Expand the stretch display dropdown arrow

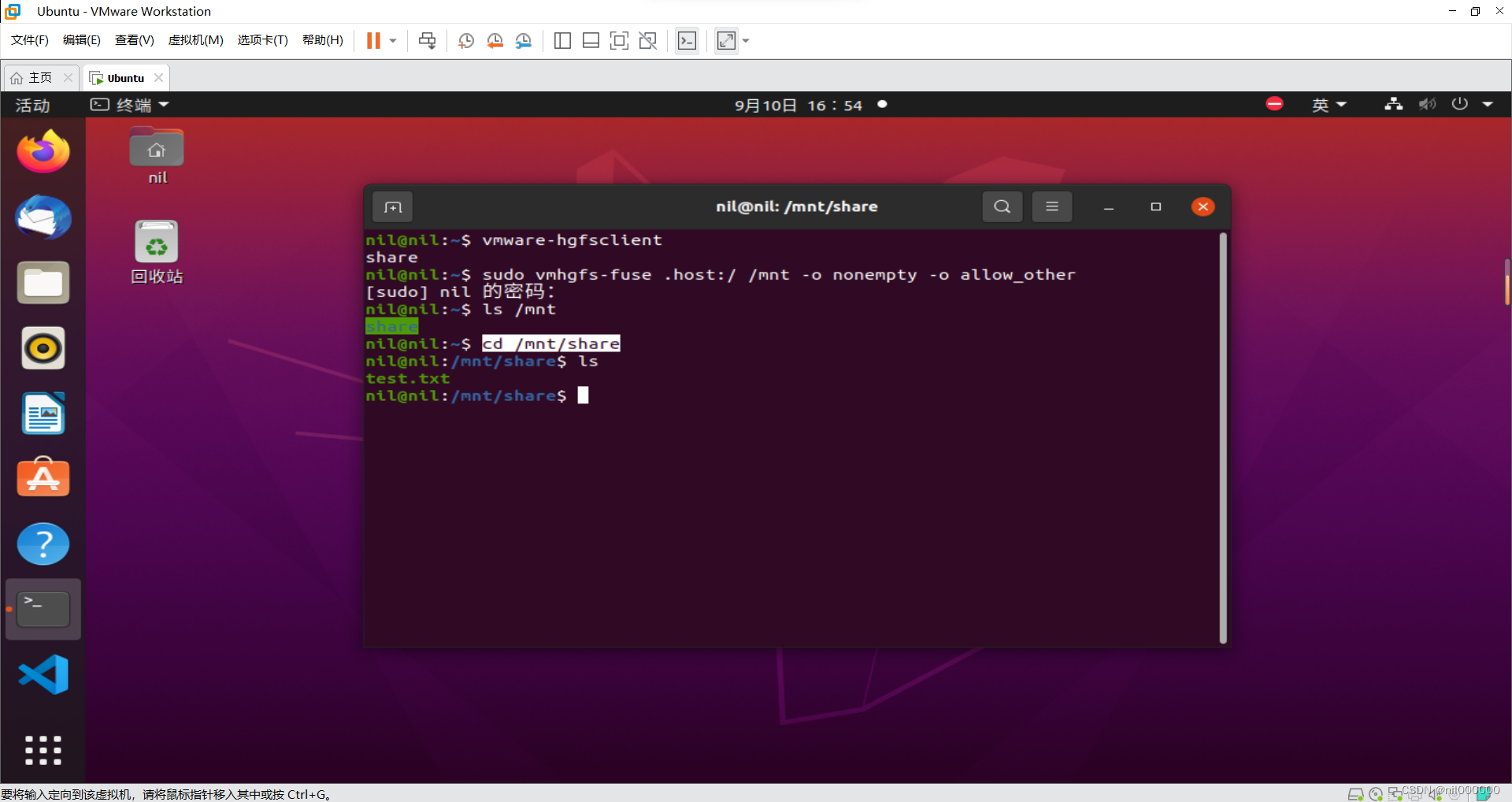[x=746, y=40]
